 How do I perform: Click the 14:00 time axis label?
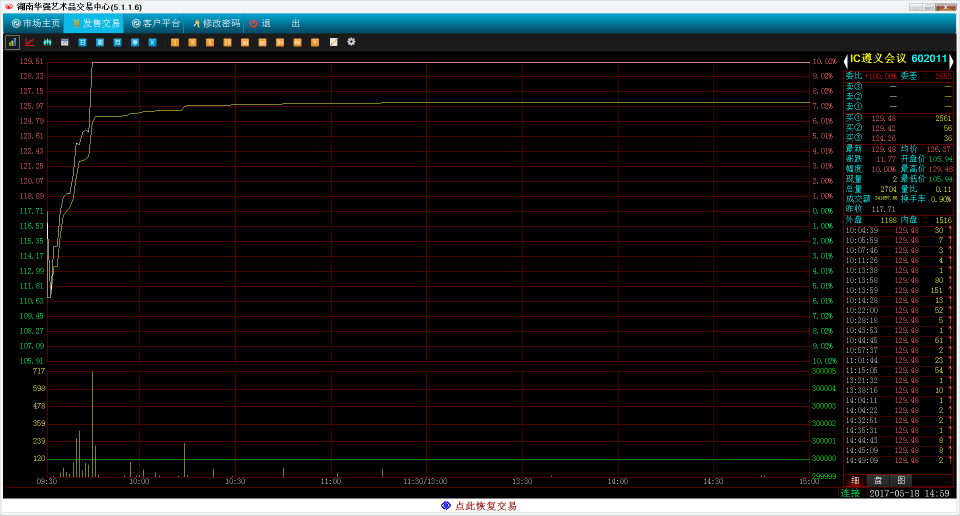click(x=618, y=481)
